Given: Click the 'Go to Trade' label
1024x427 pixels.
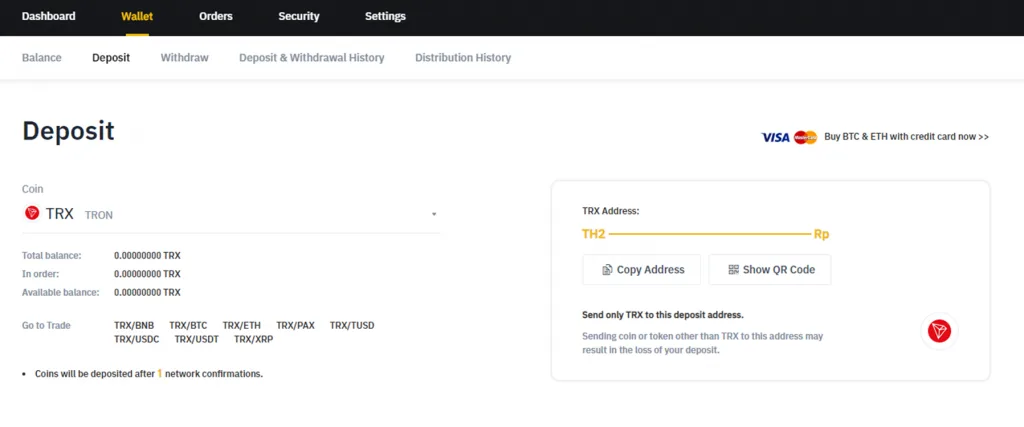Looking at the screenshot, I should point(46,325).
